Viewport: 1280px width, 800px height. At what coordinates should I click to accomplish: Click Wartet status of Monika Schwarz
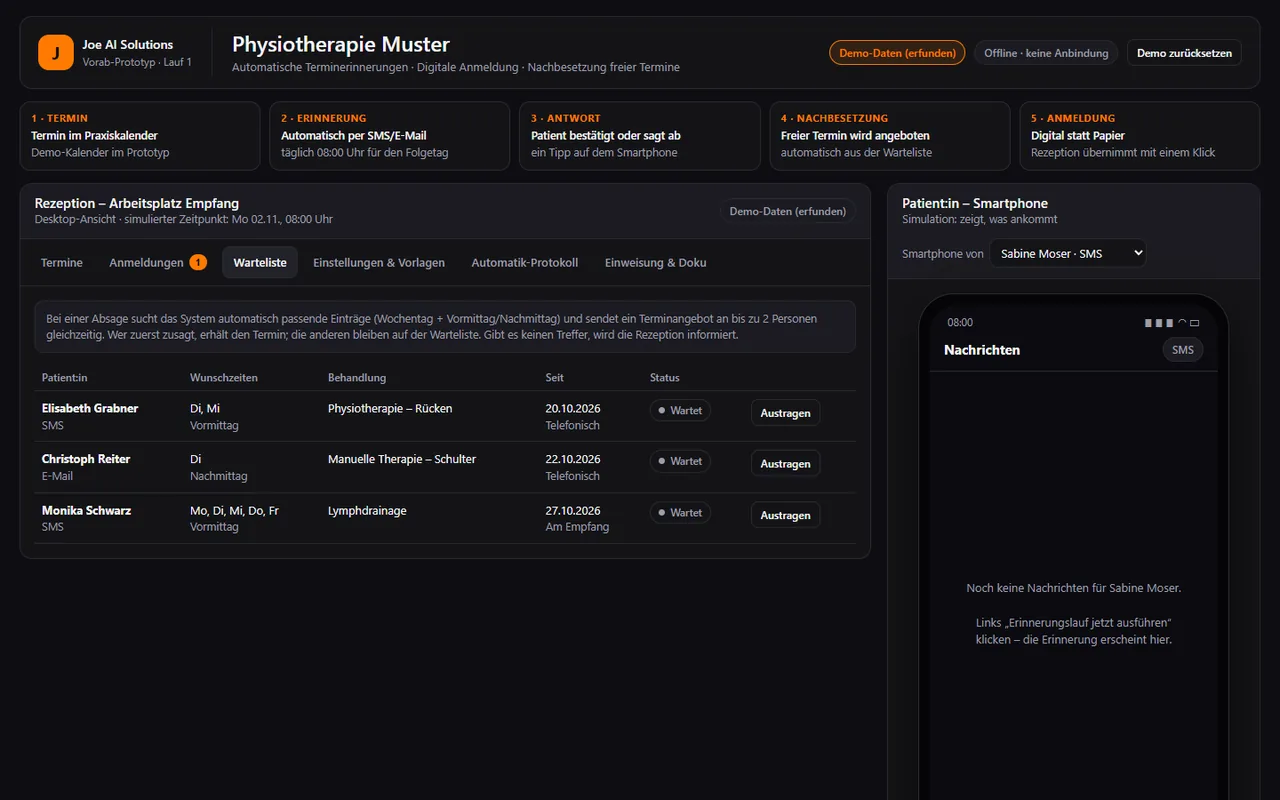pyautogui.click(x=680, y=513)
